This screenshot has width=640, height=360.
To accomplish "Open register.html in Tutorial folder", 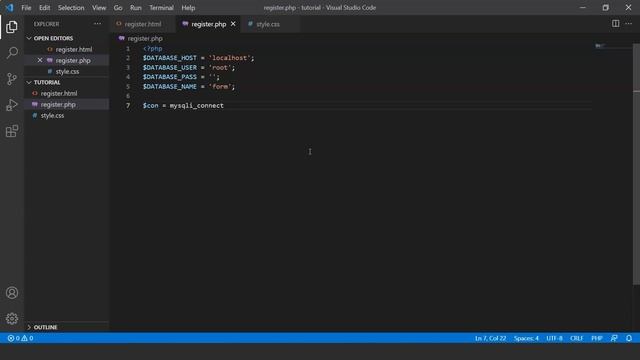I will 59,93.
